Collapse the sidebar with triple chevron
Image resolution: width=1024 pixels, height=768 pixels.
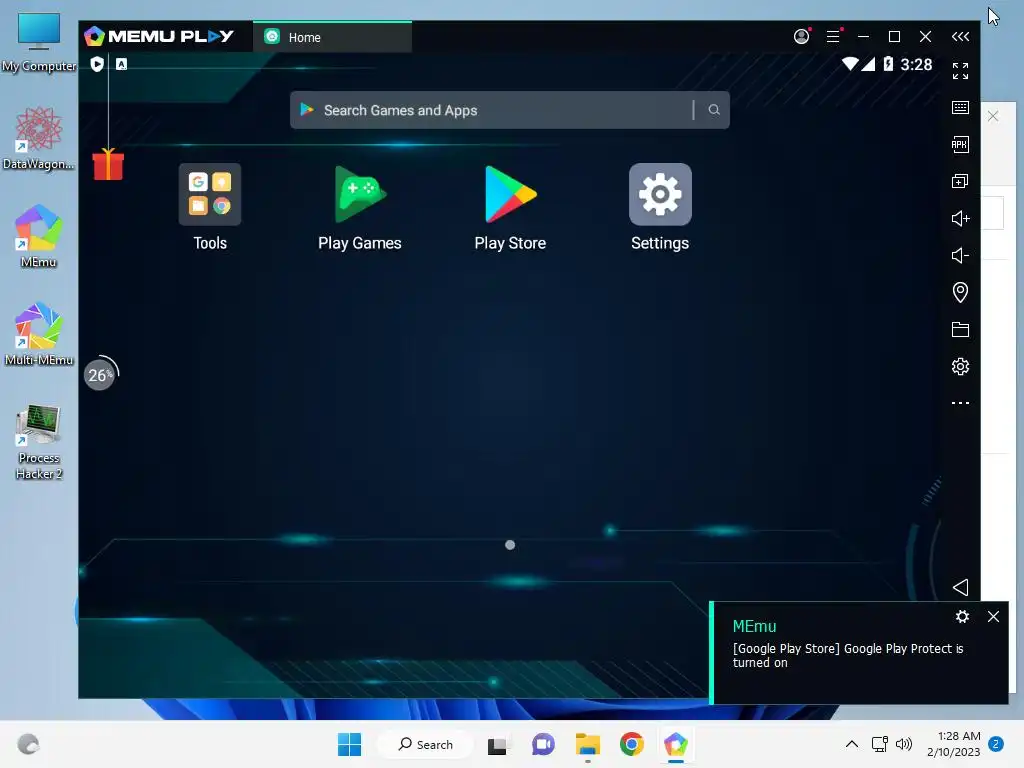coord(960,37)
